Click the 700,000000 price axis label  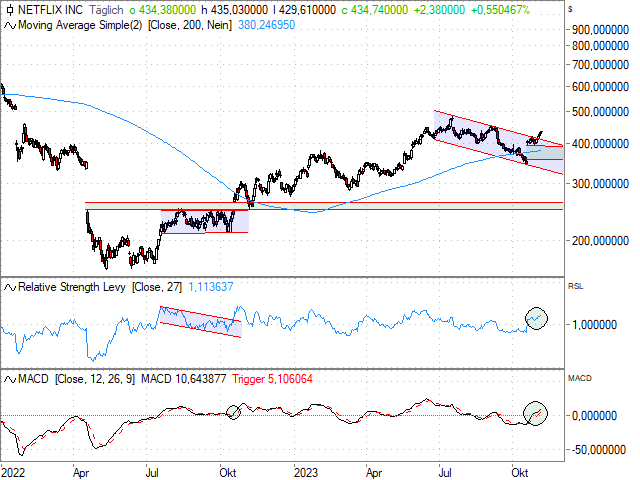(x=600, y=64)
